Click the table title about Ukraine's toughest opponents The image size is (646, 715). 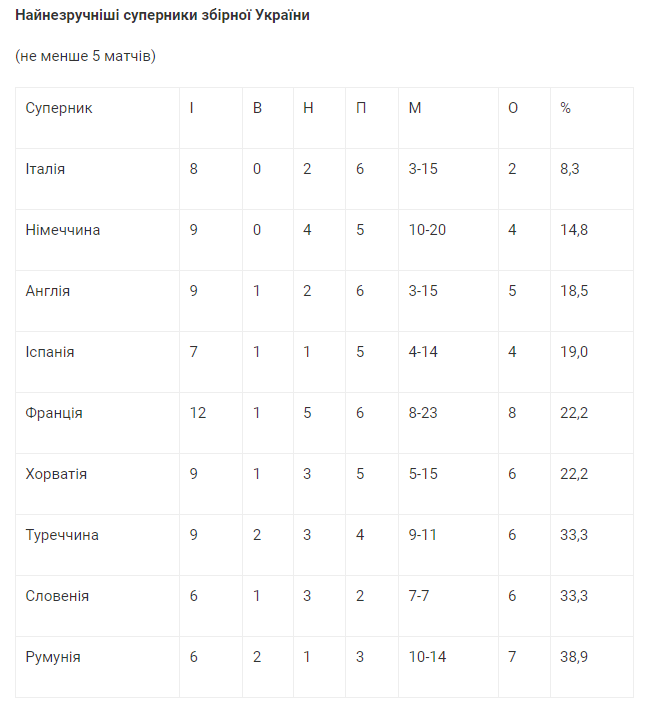(x=162, y=17)
